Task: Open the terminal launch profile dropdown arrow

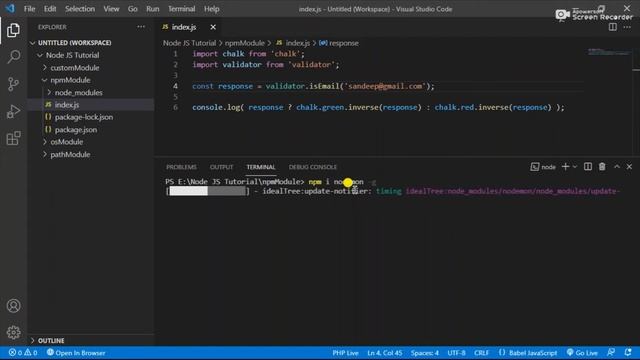Action: coord(575,167)
